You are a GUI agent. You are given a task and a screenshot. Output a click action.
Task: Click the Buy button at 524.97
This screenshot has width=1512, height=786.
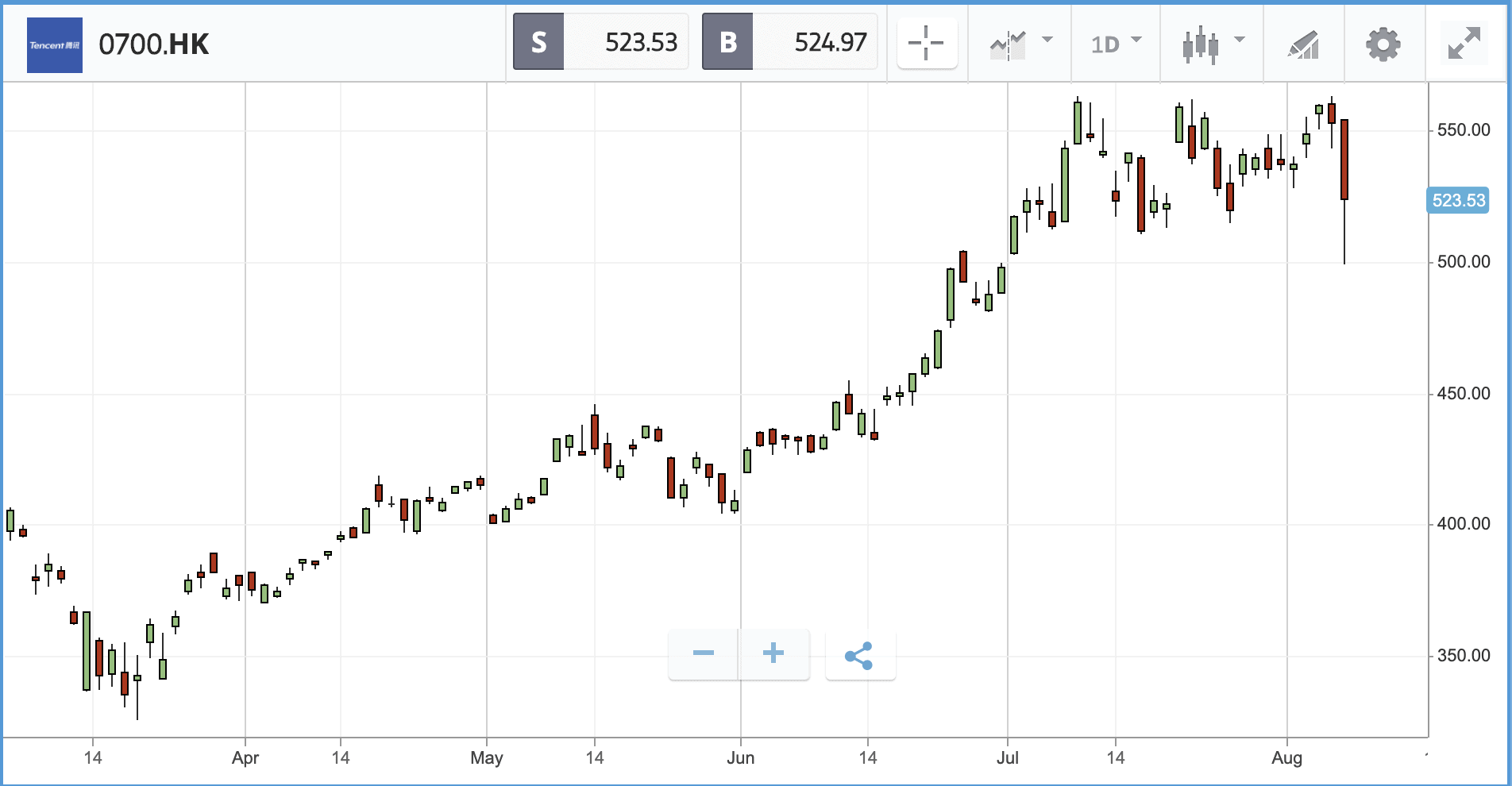click(x=789, y=41)
